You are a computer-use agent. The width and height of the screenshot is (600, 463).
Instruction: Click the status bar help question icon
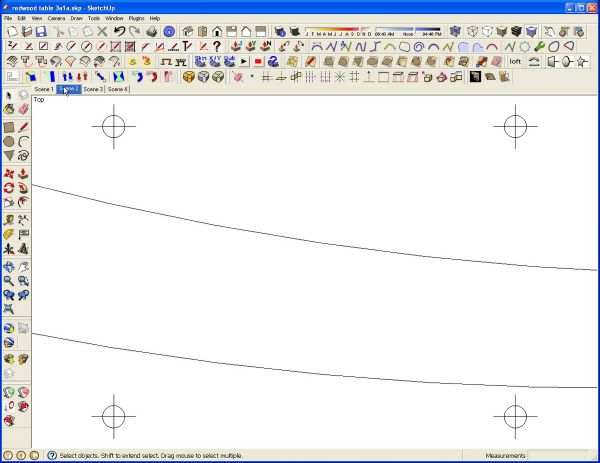(52, 455)
